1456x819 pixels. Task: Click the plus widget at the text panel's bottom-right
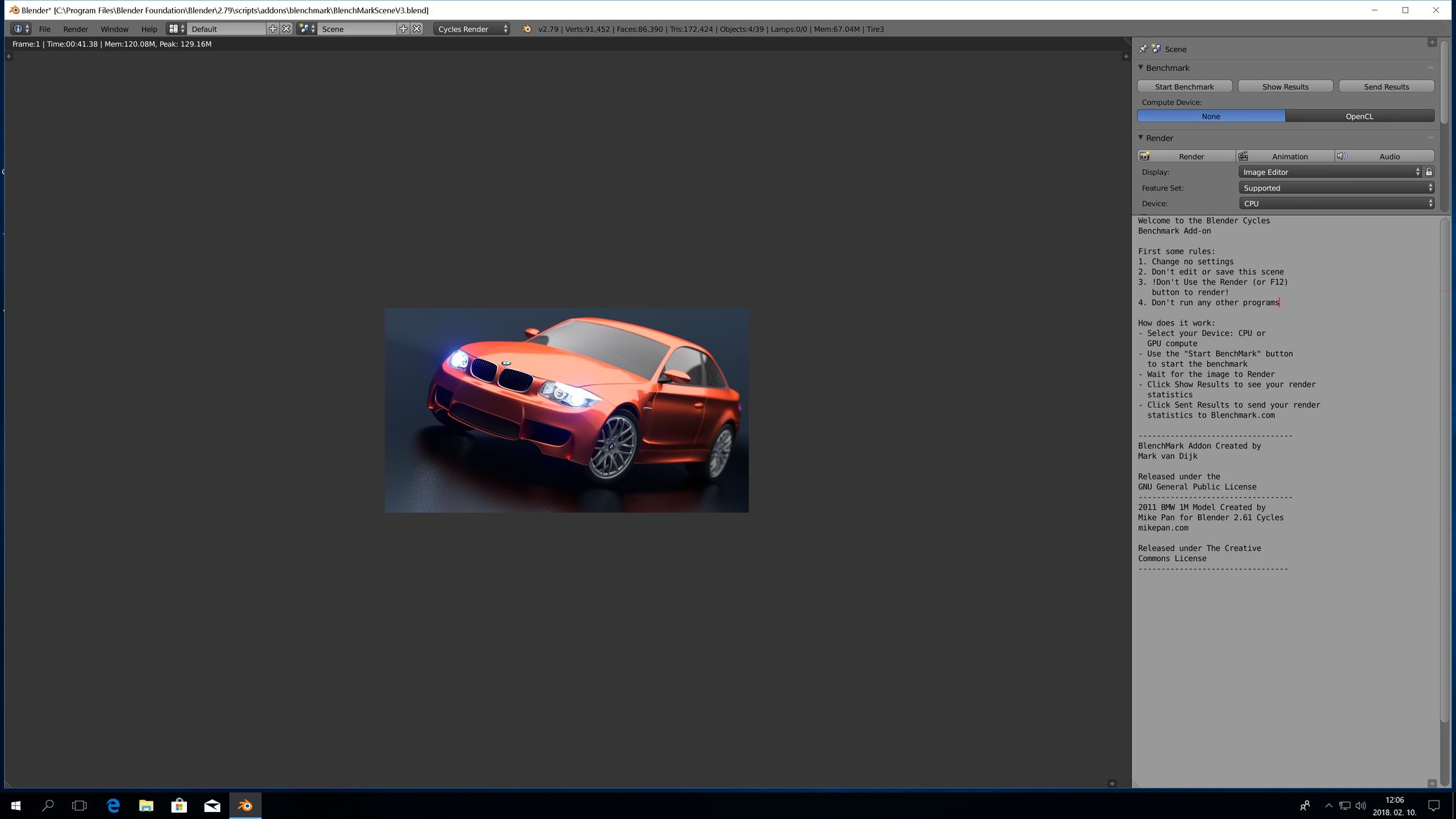point(1431,783)
